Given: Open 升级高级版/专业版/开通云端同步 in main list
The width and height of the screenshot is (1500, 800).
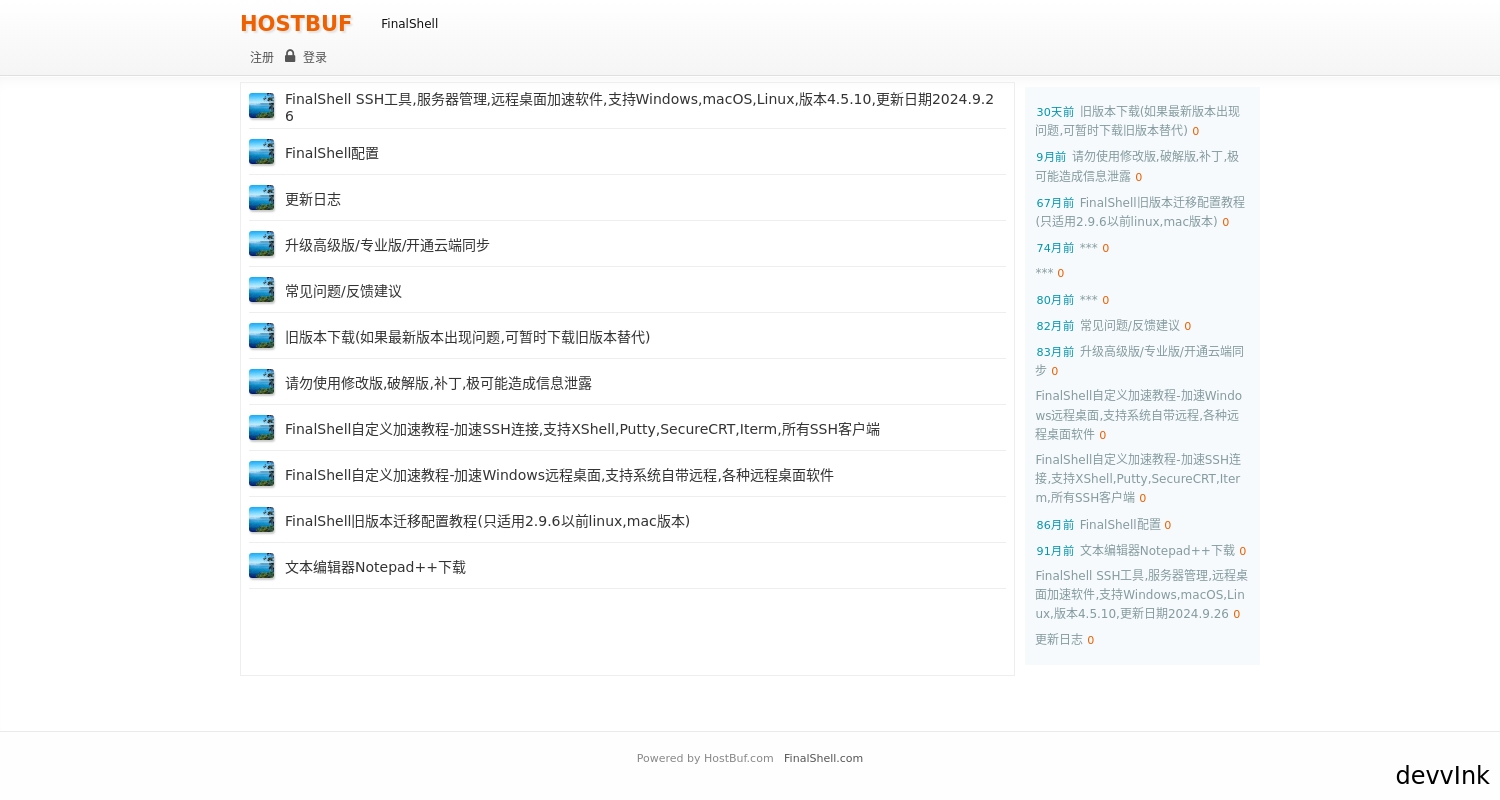Looking at the screenshot, I should point(387,245).
